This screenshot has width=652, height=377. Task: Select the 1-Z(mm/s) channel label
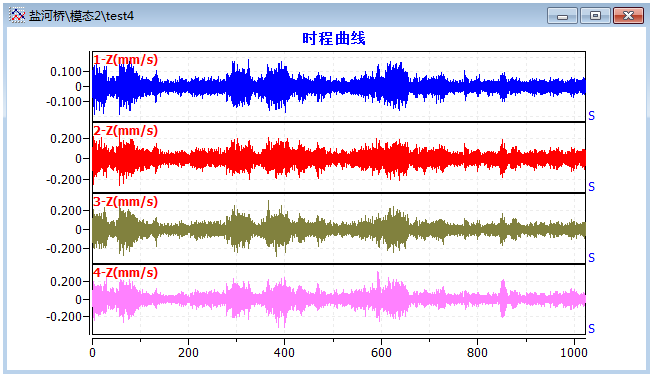point(126,59)
